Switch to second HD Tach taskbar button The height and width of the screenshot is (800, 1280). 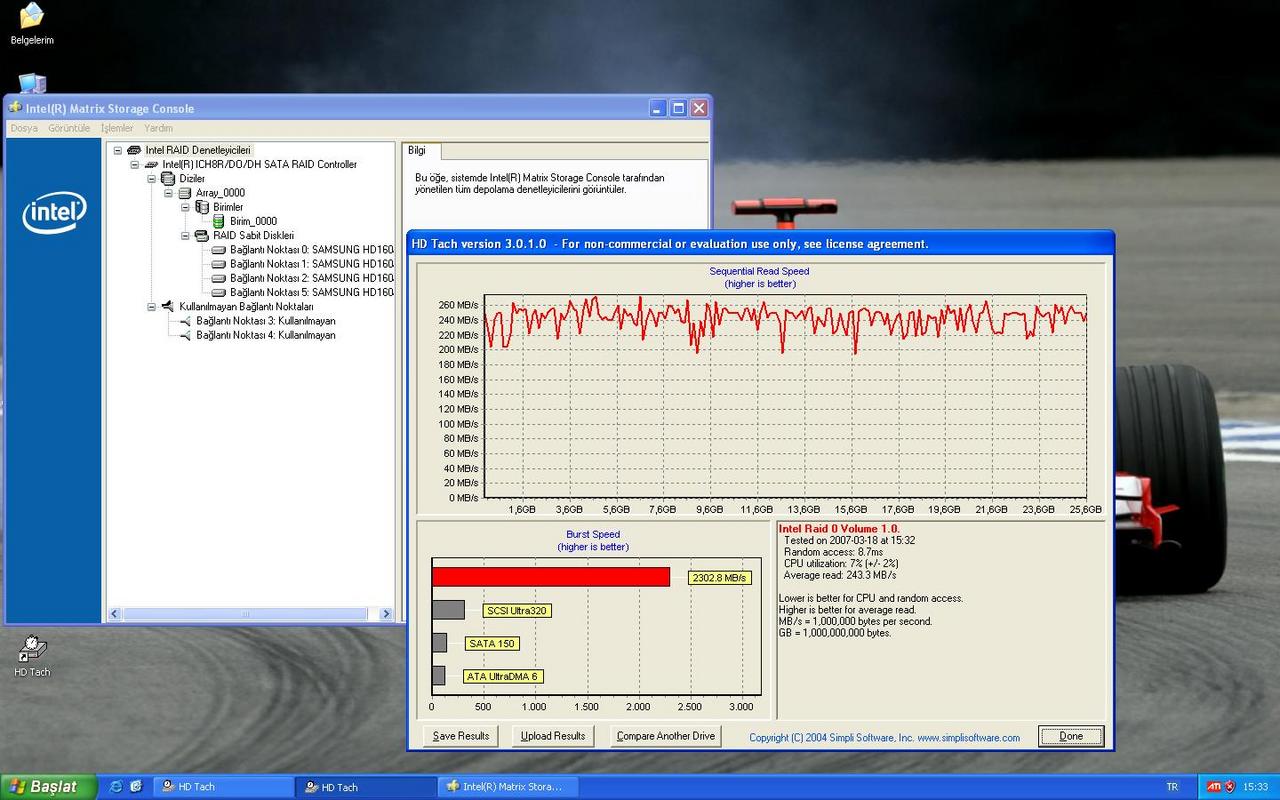pyautogui.click(x=365, y=787)
